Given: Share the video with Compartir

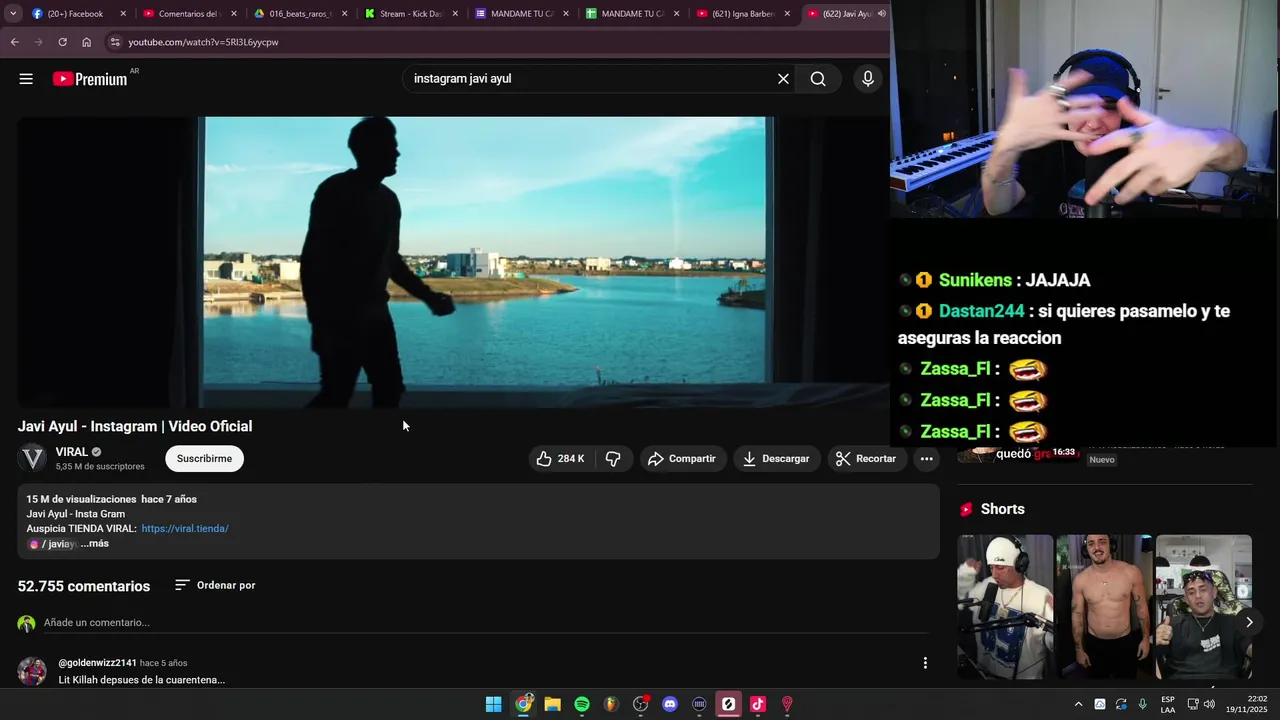Looking at the screenshot, I should tap(682, 458).
